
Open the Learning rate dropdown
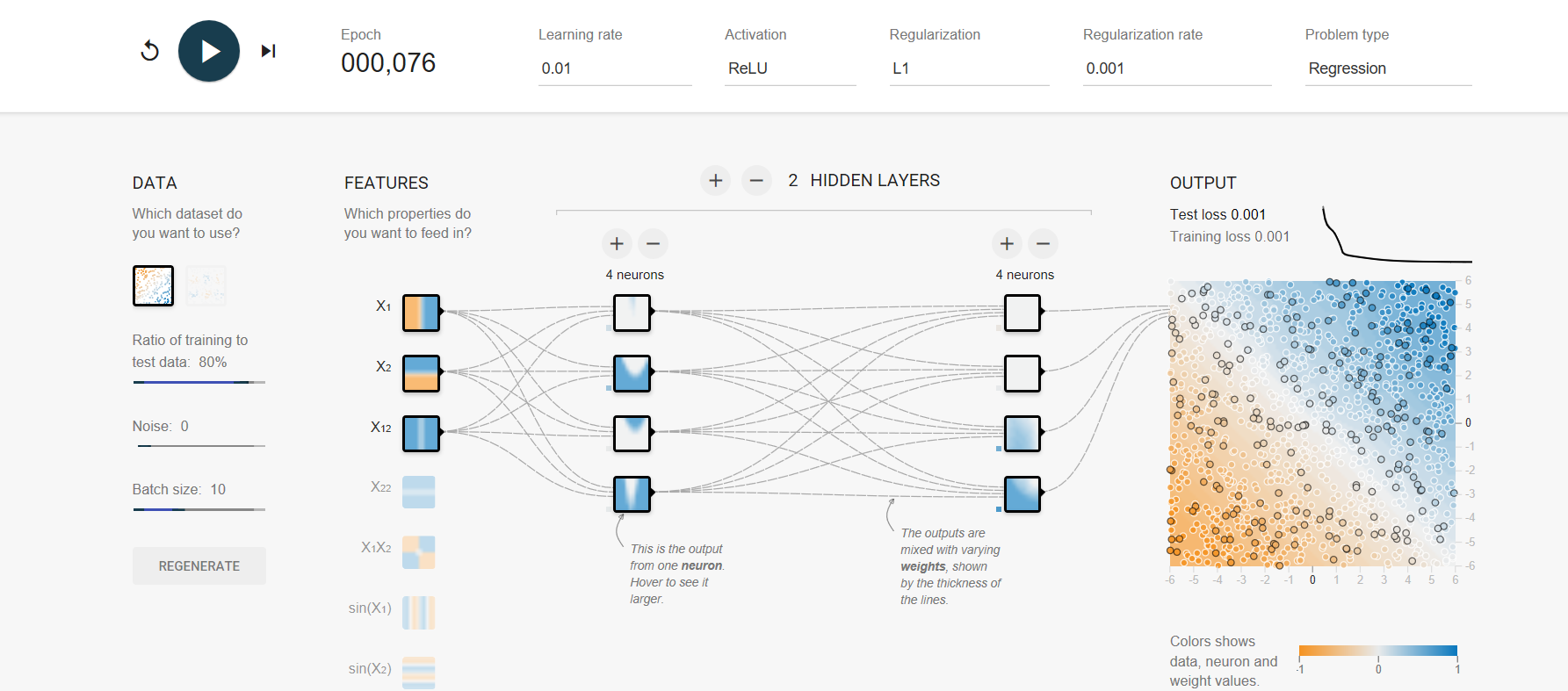point(615,68)
